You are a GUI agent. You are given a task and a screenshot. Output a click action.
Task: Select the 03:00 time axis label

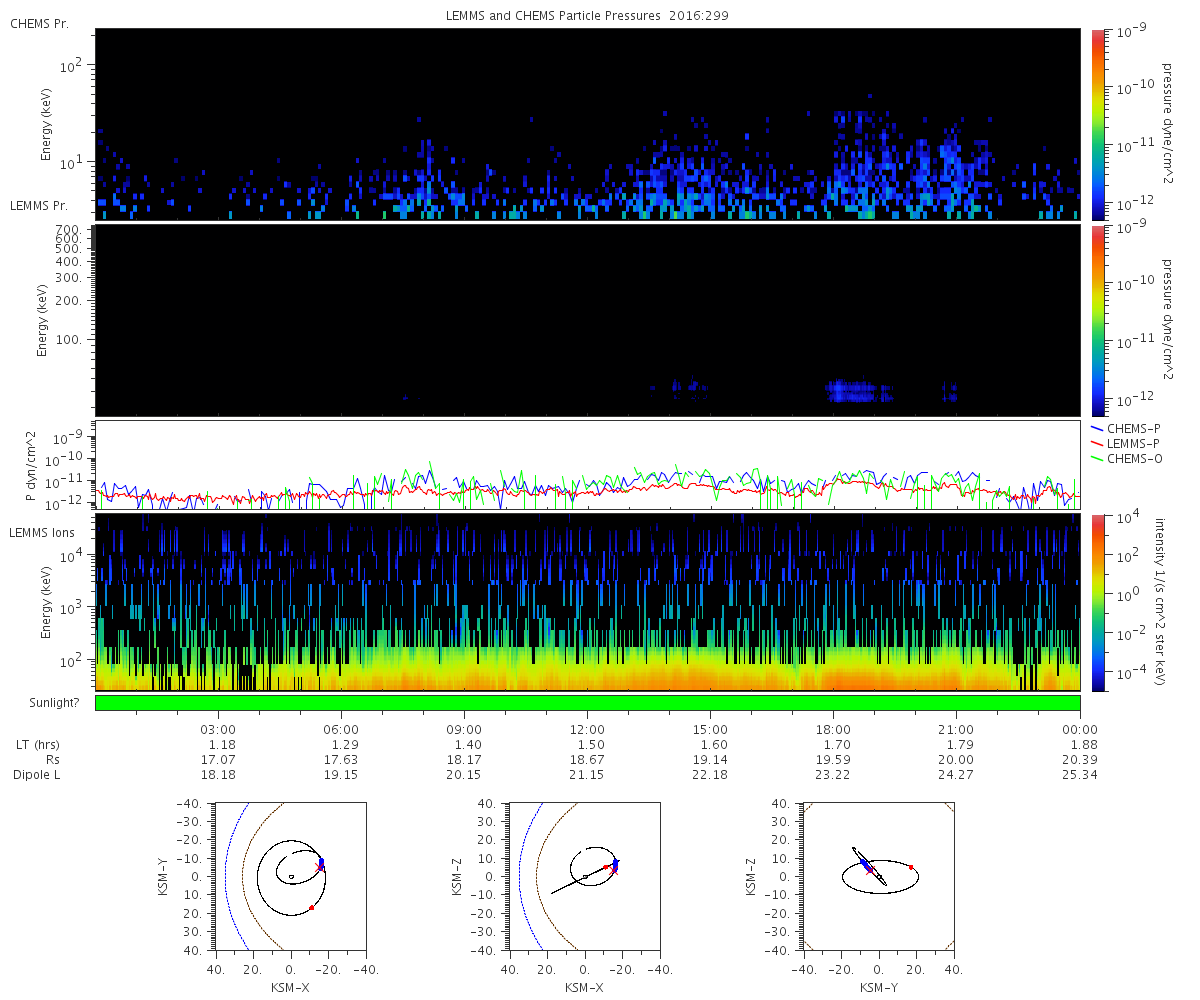(x=218, y=729)
